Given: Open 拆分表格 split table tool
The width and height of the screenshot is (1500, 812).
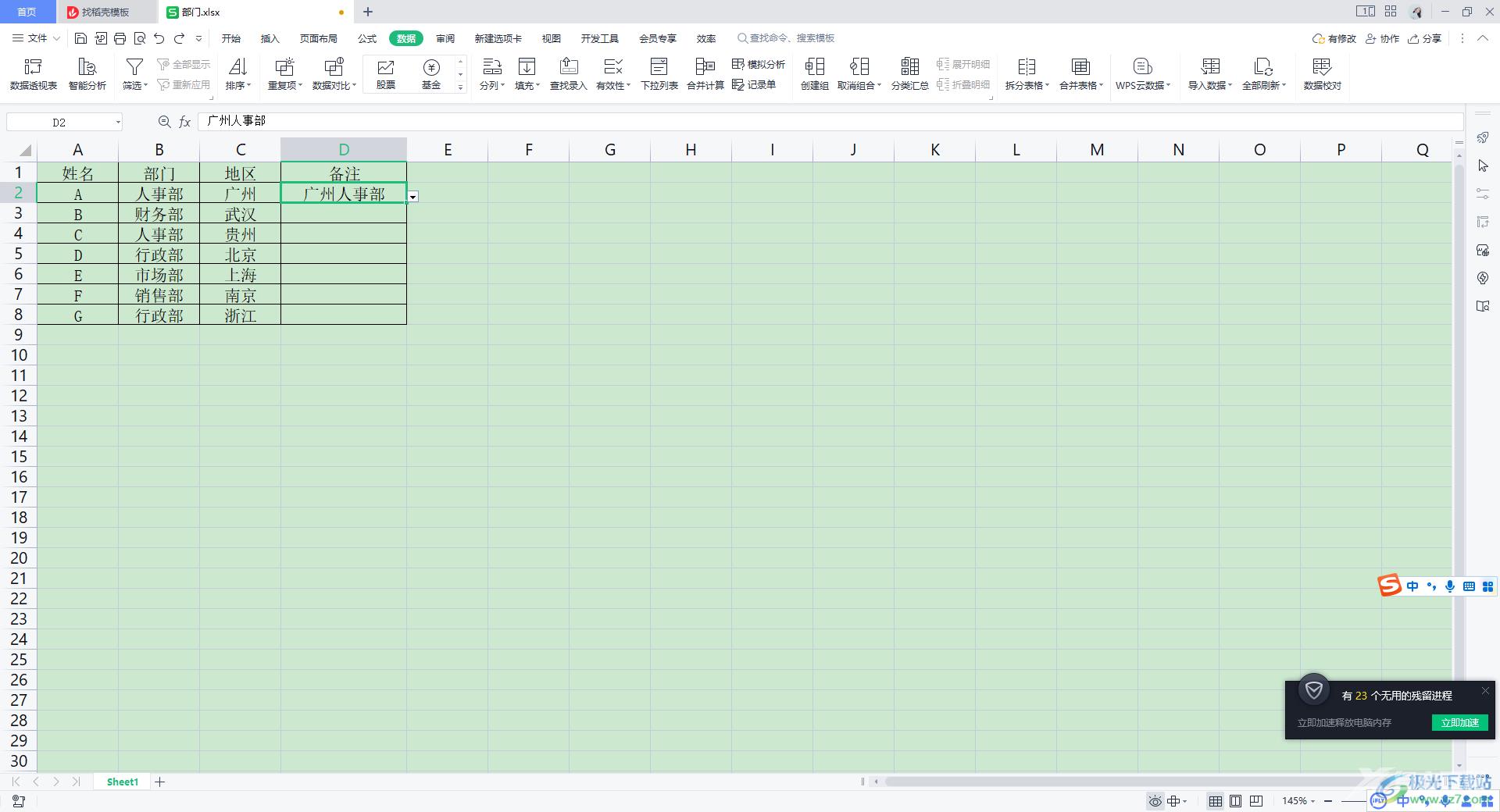Looking at the screenshot, I should tap(1027, 74).
